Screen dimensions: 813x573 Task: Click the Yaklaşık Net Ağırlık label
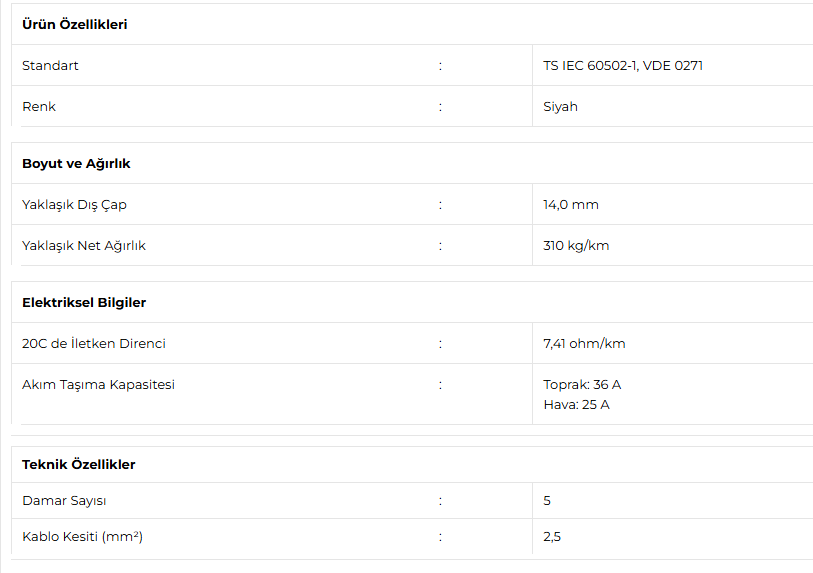[x=84, y=245]
